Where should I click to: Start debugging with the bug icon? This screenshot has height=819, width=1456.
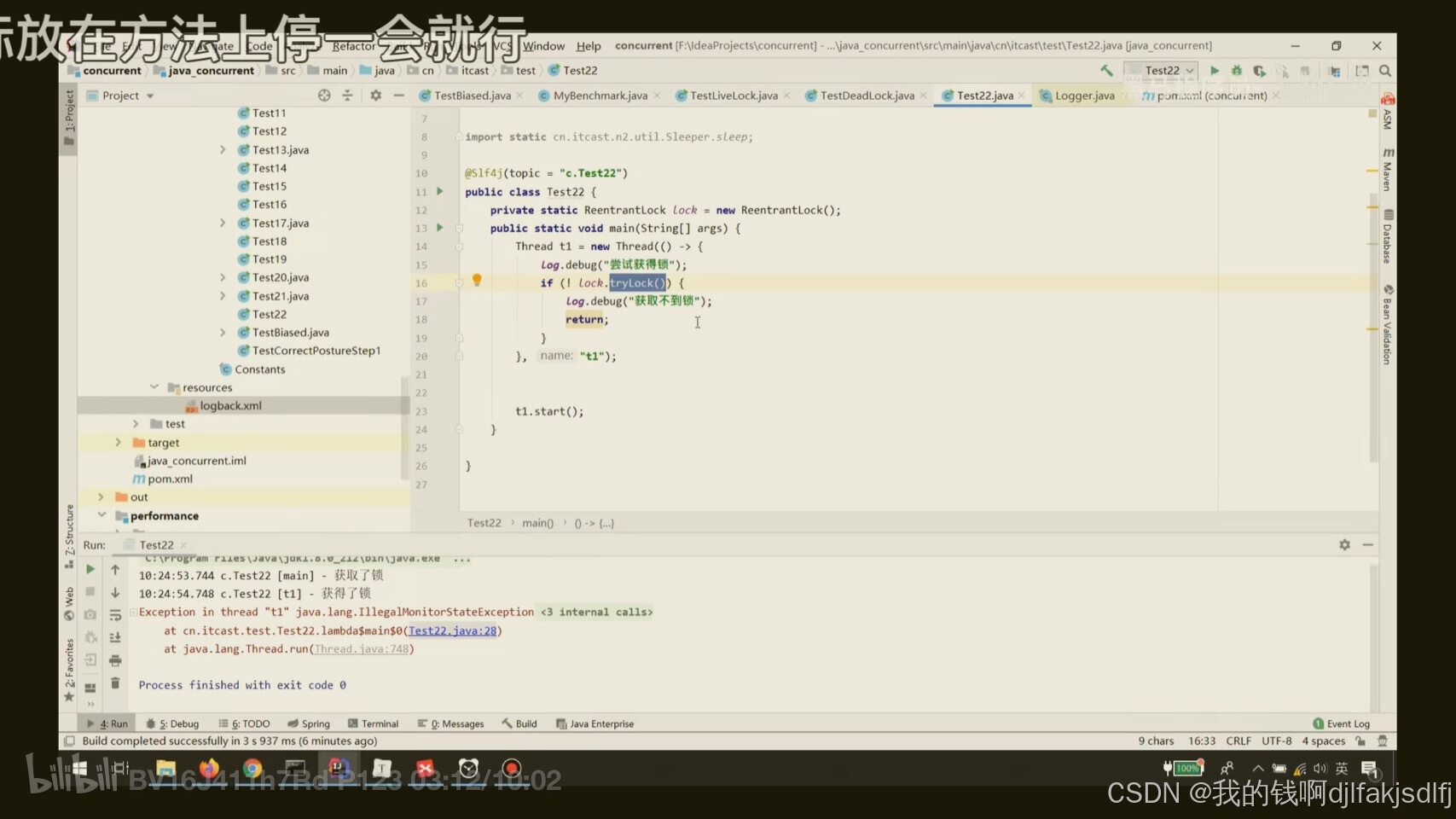[x=1237, y=71]
